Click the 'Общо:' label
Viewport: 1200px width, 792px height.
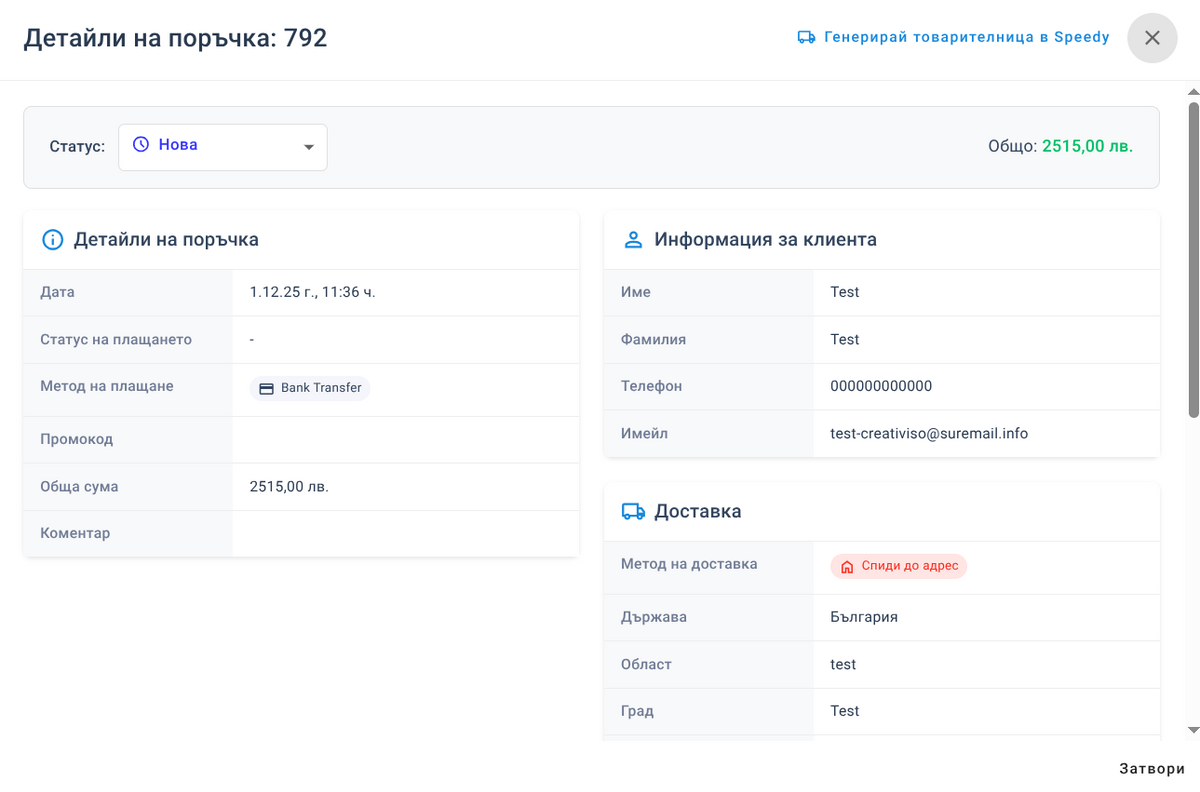click(x=1013, y=146)
